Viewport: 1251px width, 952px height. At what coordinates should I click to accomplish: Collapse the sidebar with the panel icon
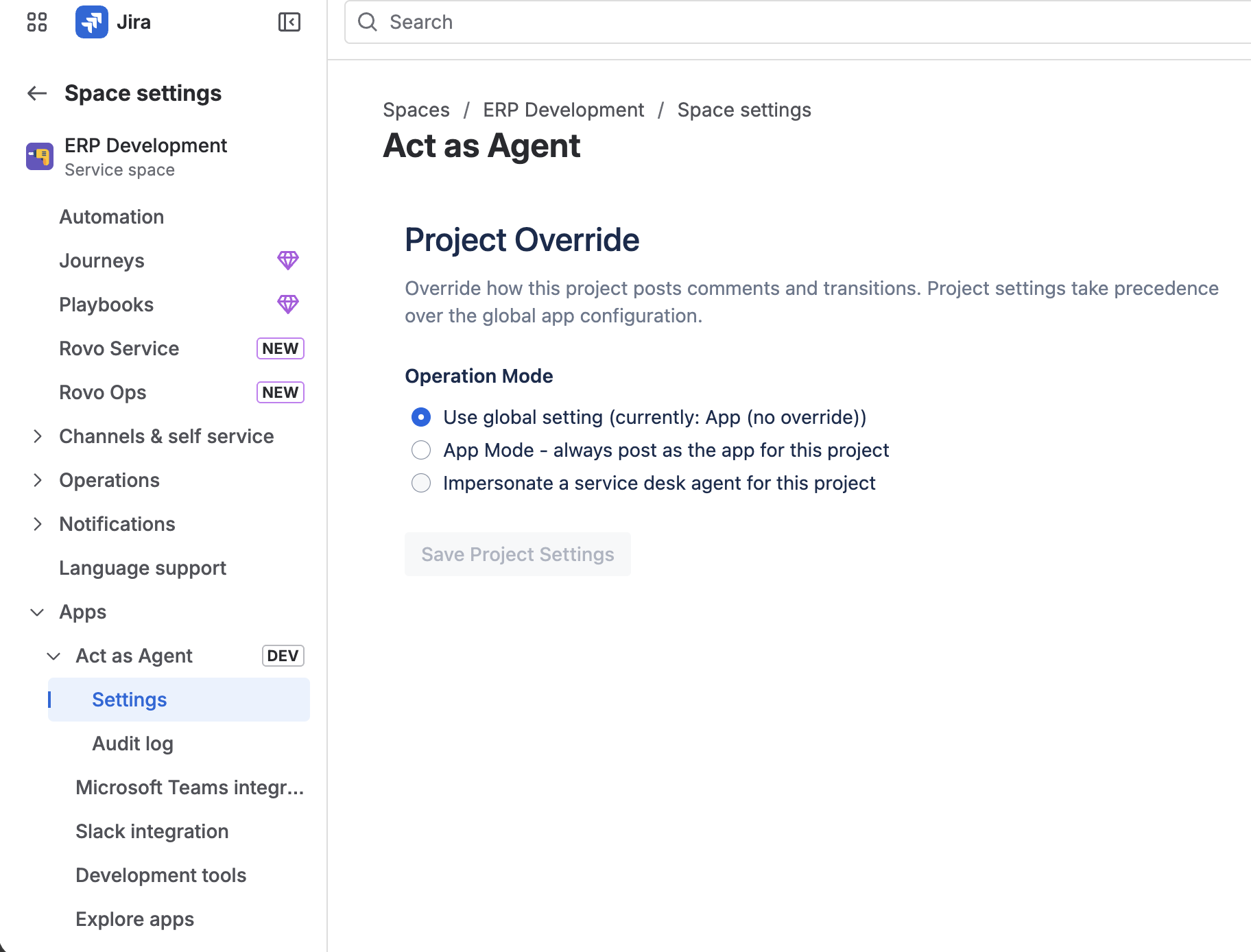(289, 22)
